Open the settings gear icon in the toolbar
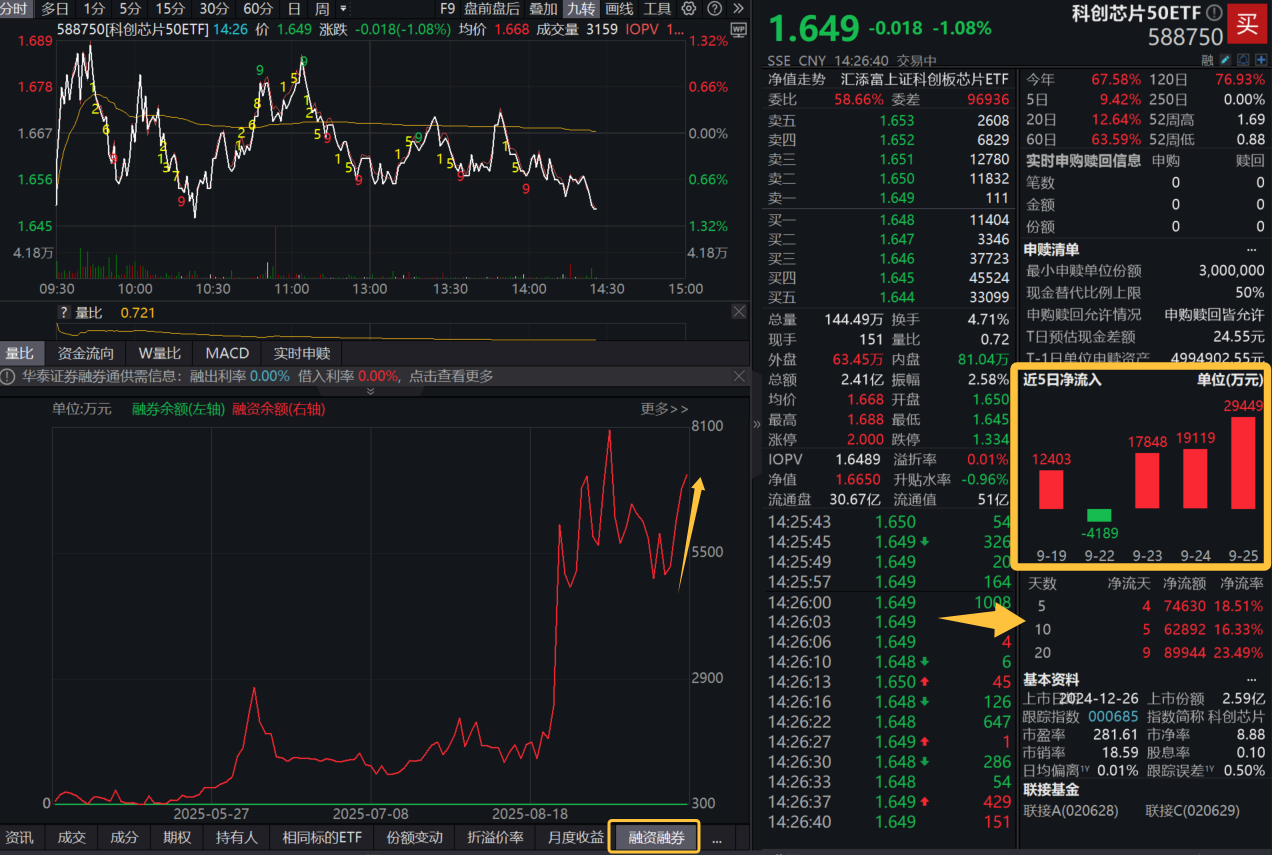This screenshot has width=1272, height=855. [x=688, y=8]
